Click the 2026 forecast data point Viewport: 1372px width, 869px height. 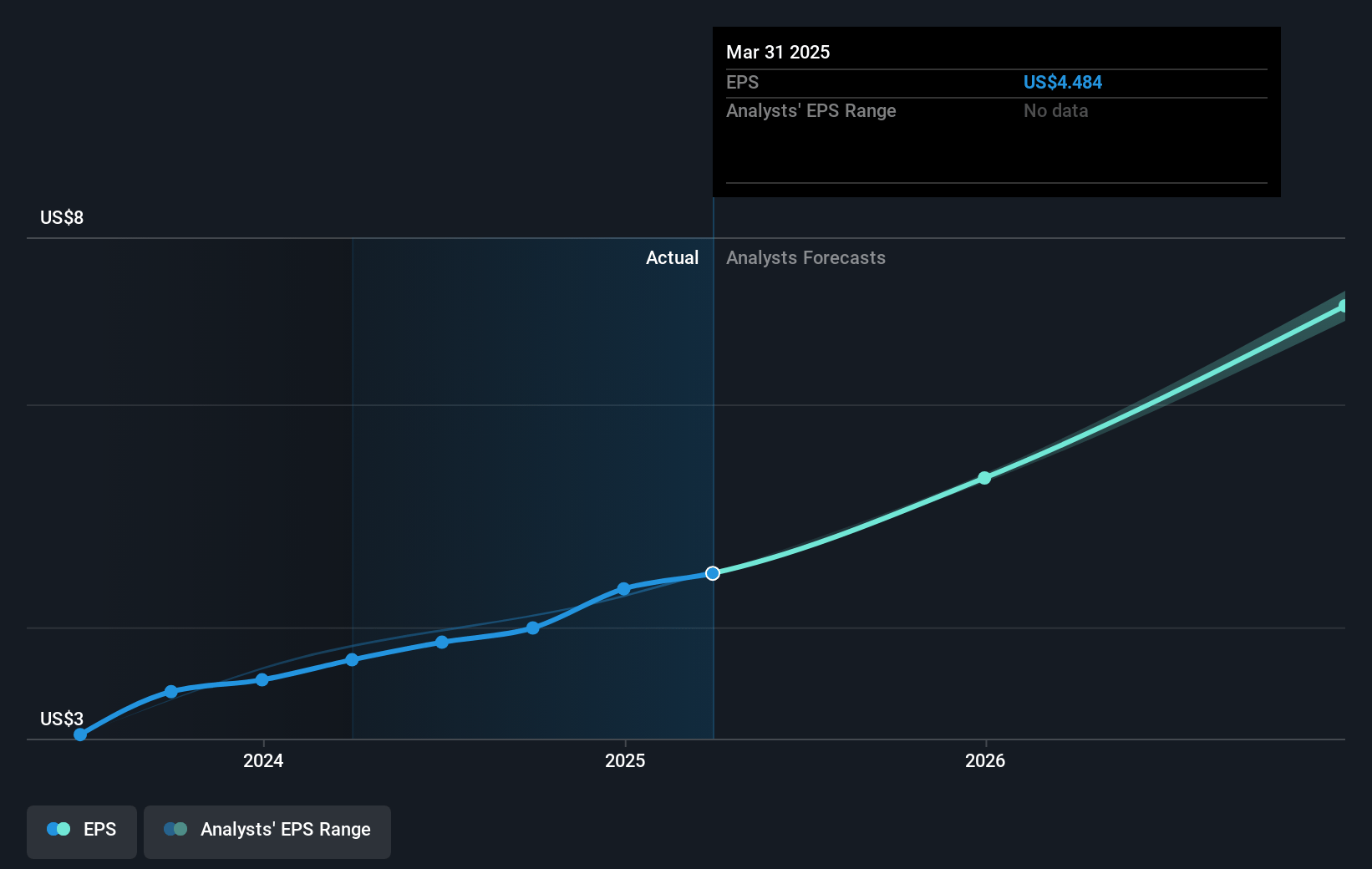point(984,478)
